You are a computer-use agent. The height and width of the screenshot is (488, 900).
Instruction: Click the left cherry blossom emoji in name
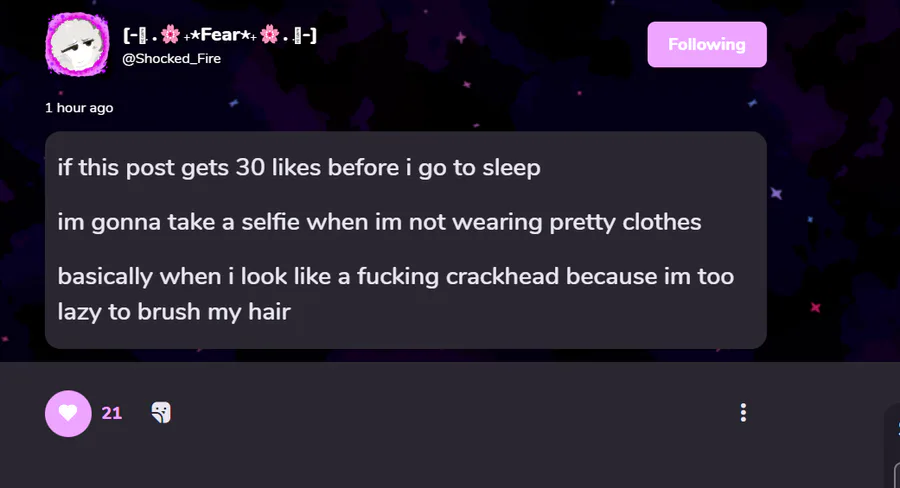(170, 35)
